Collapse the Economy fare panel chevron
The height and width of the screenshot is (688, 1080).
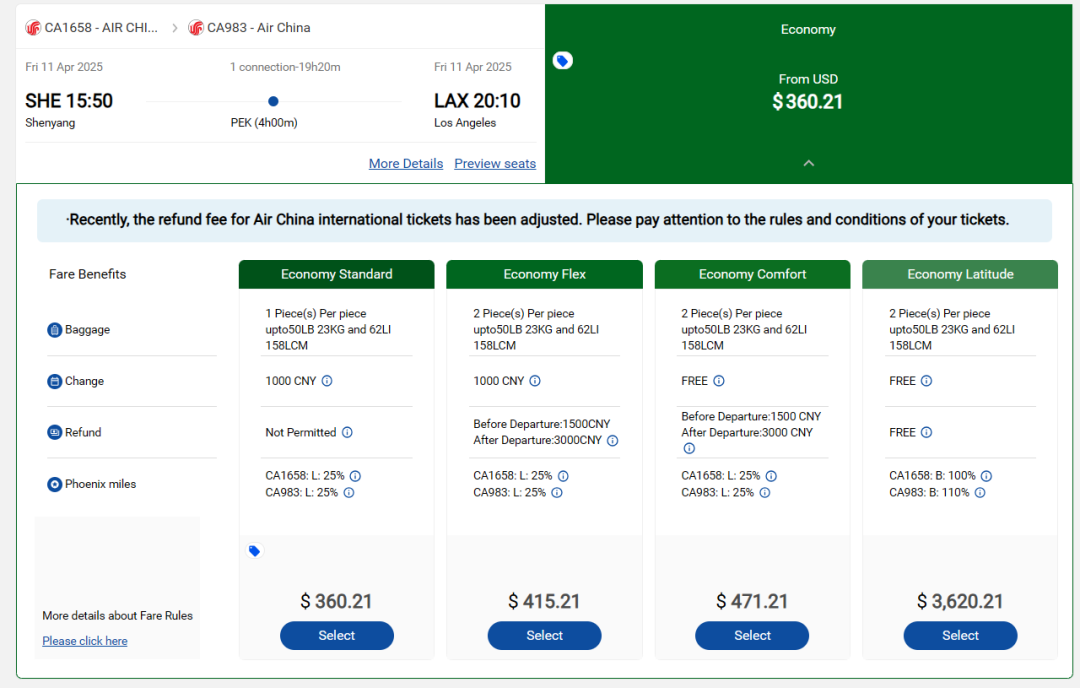pyautogui.click(x=809, y=163)
